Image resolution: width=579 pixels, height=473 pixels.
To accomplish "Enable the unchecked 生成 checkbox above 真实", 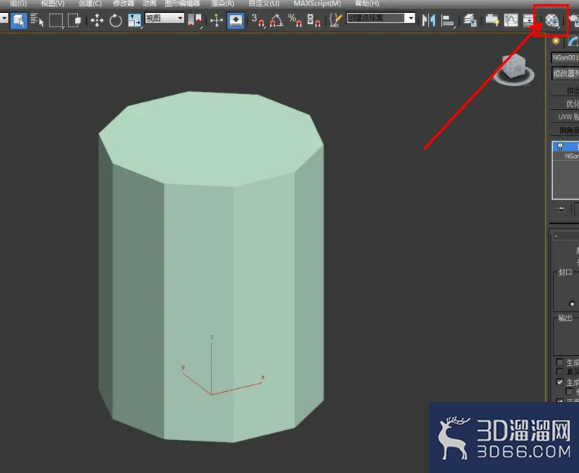I will [x=560, y=362].
